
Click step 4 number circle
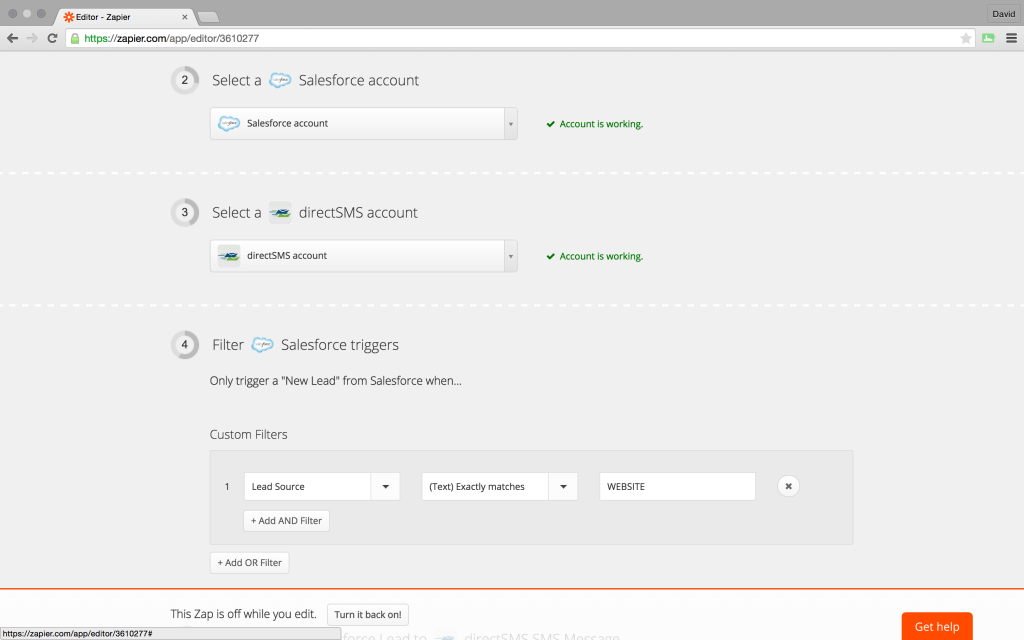tap(185, 345)
